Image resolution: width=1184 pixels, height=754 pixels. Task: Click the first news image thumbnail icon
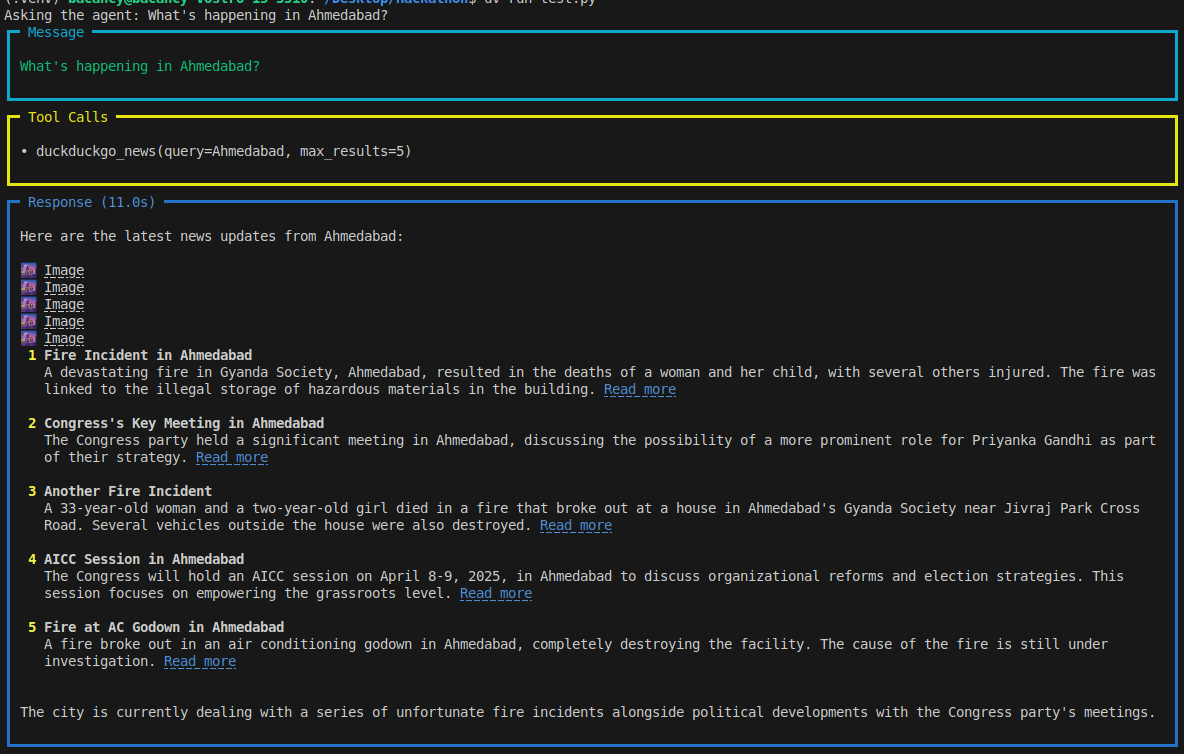coord(28,269)
